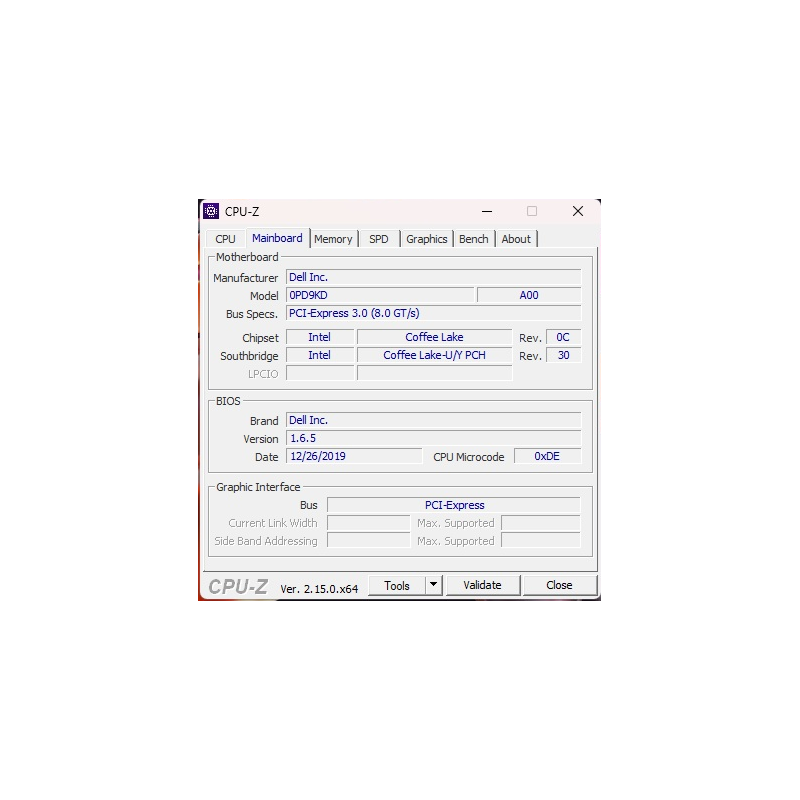Select the CPU Microcode value 0xDE
This screenshot has width=800, height=800.
547,456
